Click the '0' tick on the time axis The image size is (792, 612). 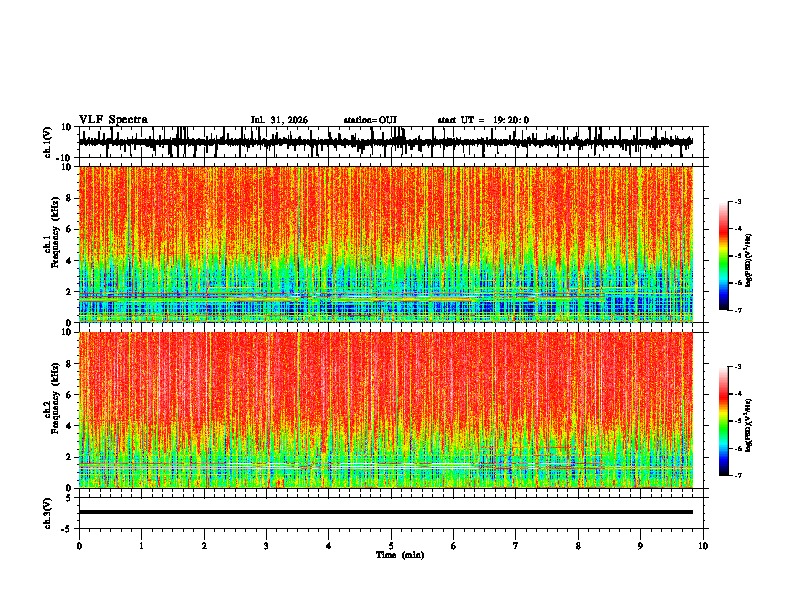[79, 546]
